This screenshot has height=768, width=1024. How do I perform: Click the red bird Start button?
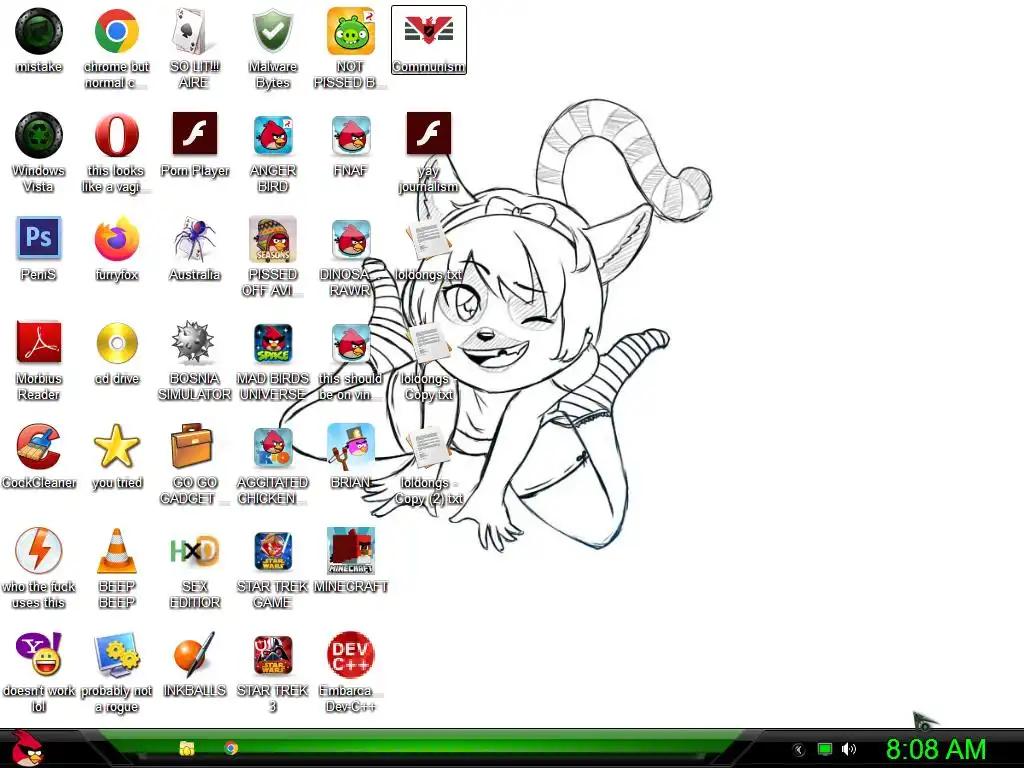27,748
